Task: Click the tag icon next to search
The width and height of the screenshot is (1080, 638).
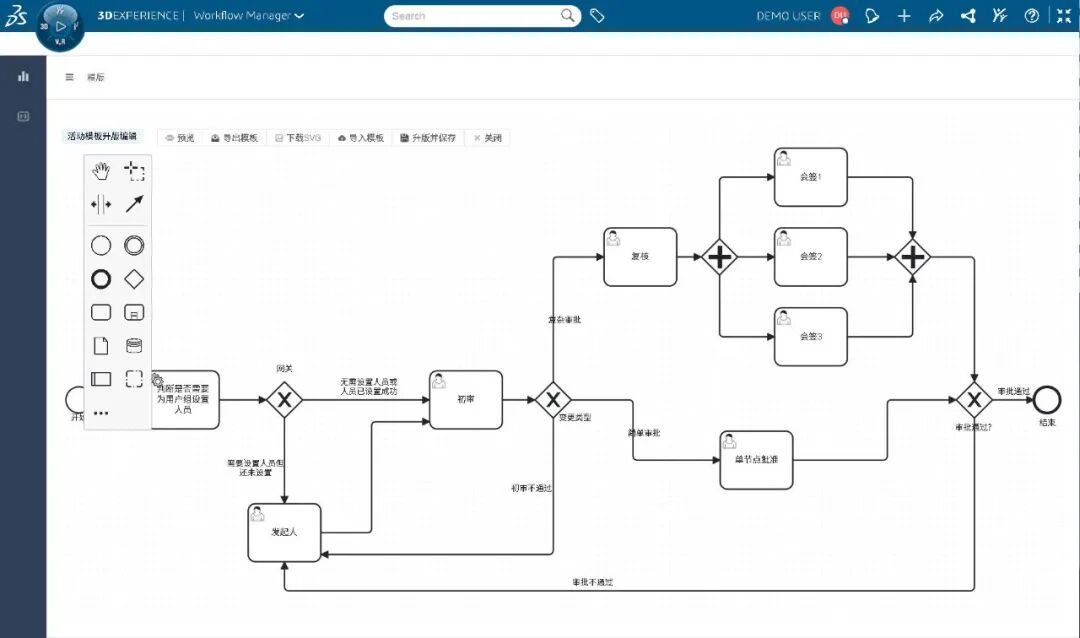Action: pos(597,15)
